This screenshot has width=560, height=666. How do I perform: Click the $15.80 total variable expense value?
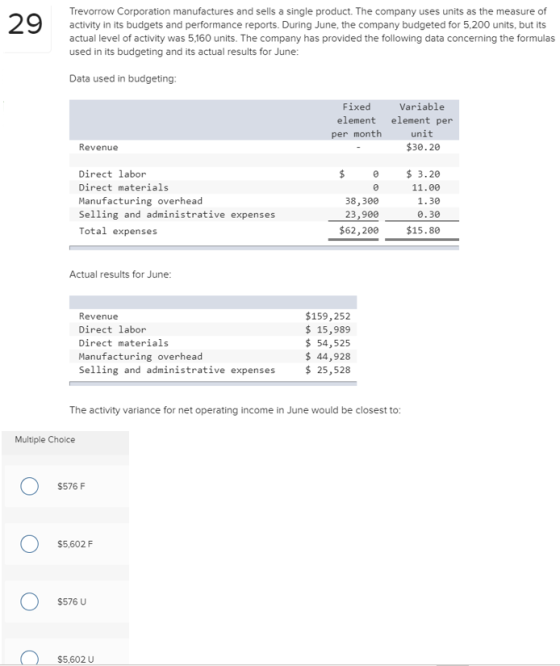[x=423, y=230]
